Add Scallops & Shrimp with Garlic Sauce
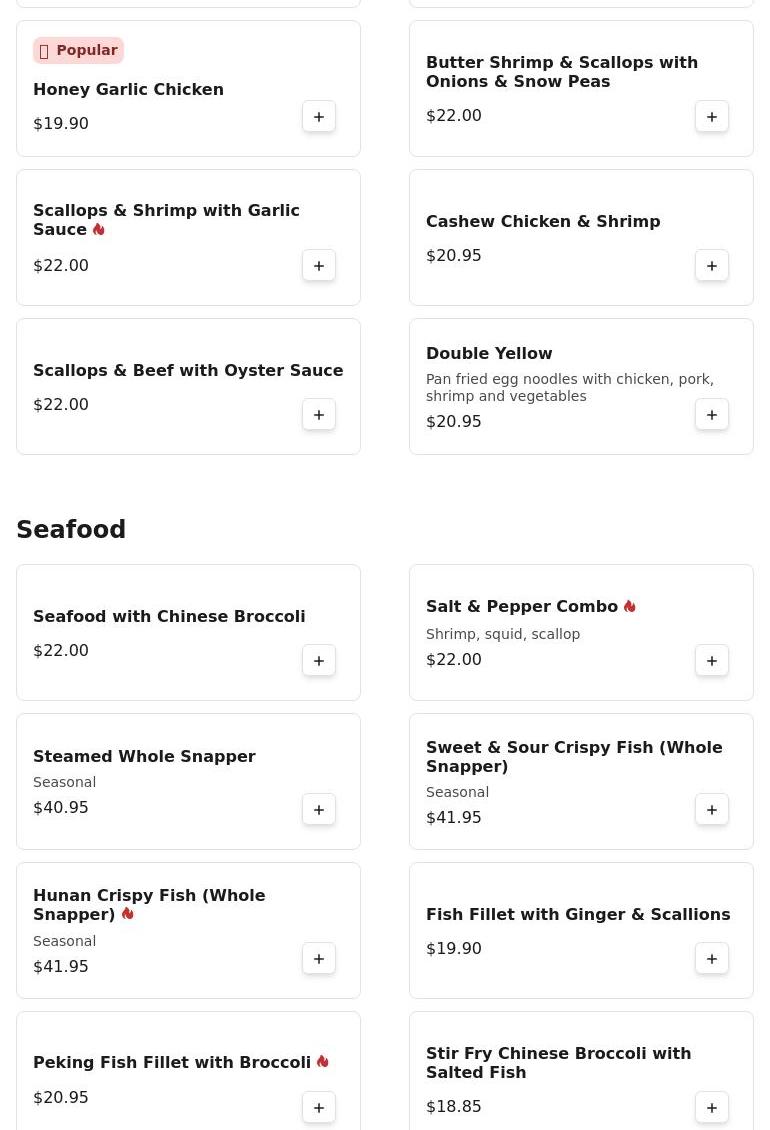 319,266
